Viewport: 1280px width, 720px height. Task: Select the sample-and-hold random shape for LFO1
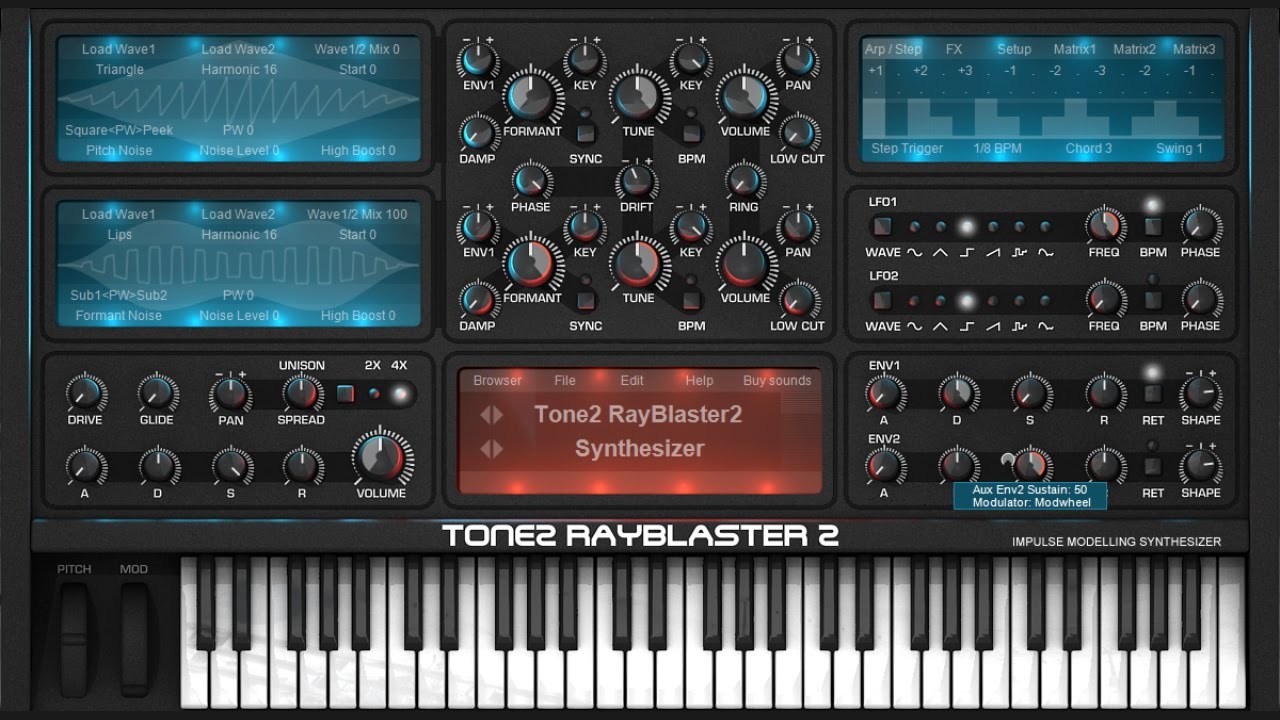1019,227
